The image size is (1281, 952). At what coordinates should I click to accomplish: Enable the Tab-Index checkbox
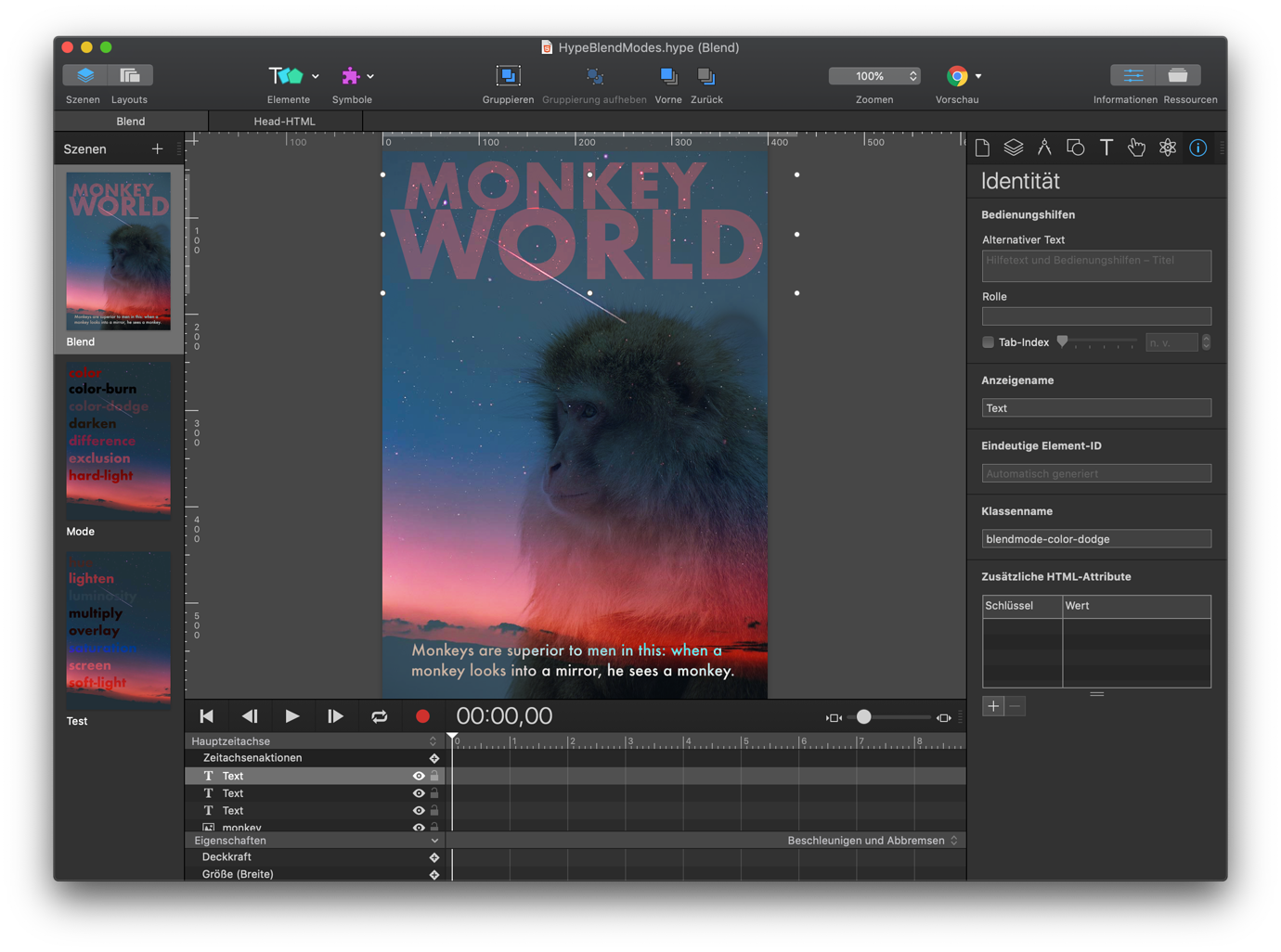pyautogui.click(x=988, y=342)
